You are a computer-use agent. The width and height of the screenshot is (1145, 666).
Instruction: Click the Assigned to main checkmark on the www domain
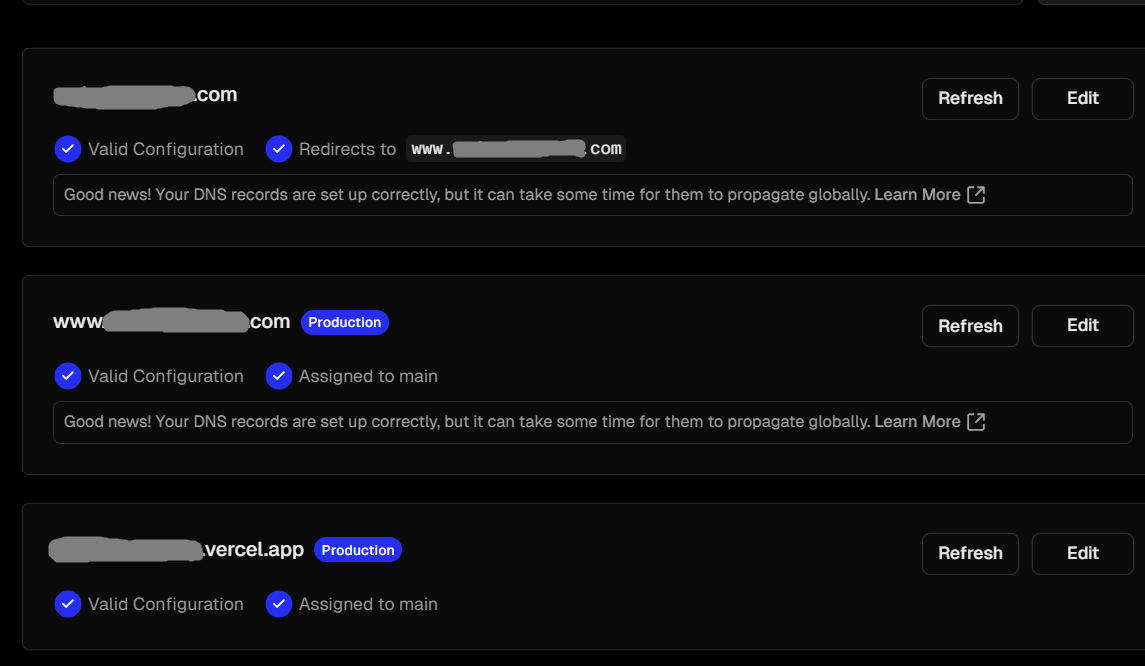278,376
